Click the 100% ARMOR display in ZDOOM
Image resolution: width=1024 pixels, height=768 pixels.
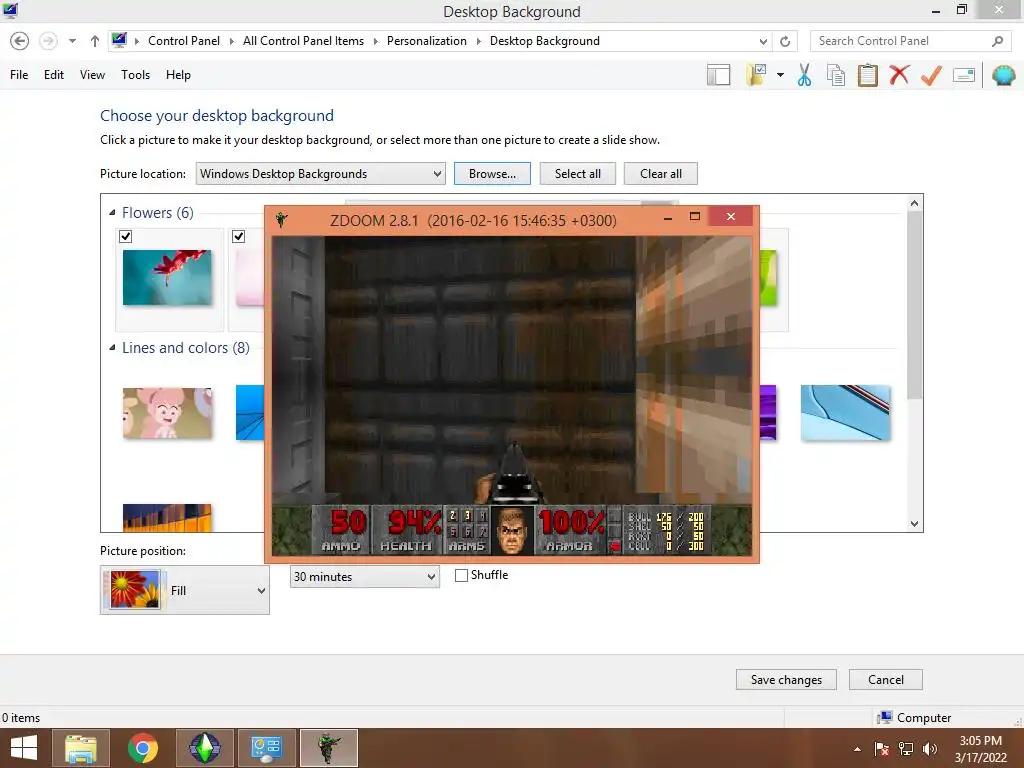[570, 530]
